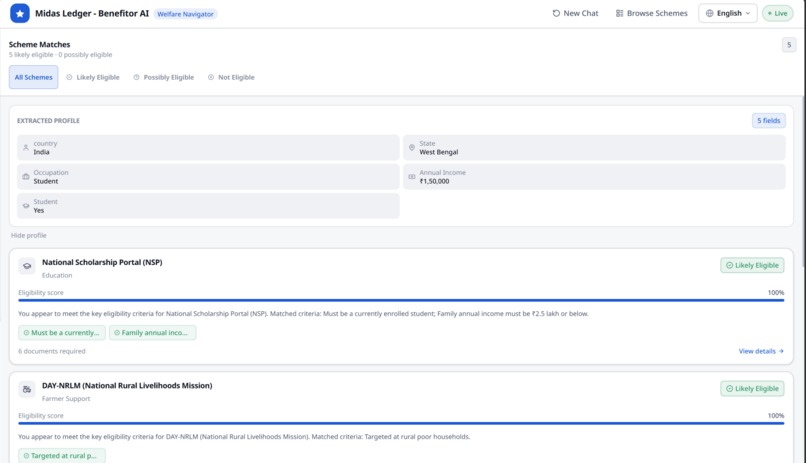Viewport: 806px width, 463px height.
Task: Select the All Schemes tab
Action: pyautogui.click(x=33, y=77)
